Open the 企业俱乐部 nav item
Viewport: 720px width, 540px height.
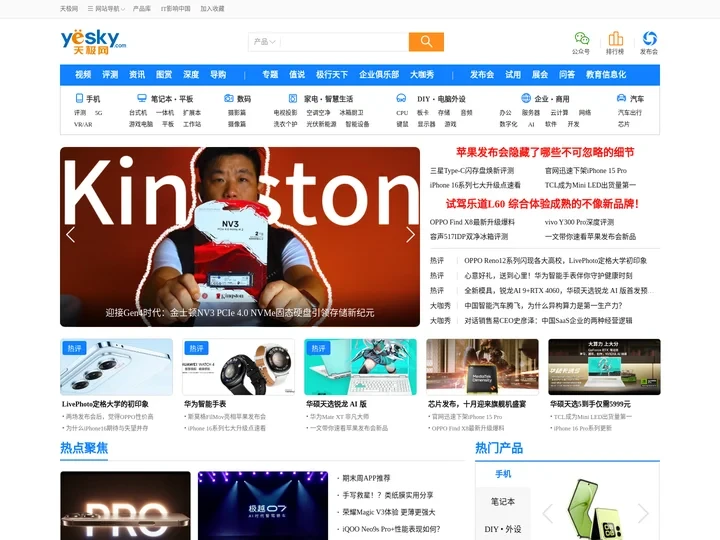tap(379, 74)
